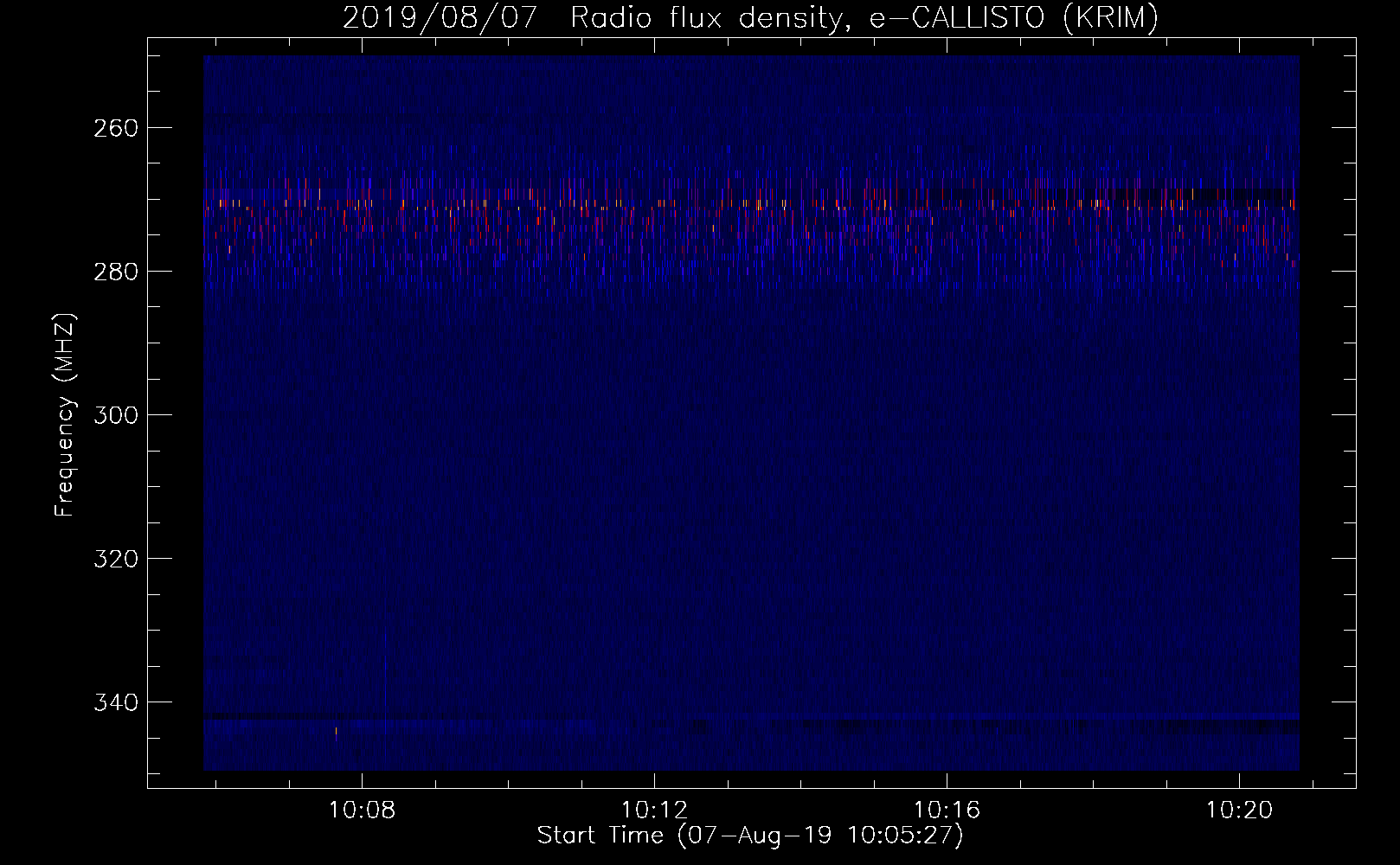The image size is (1400, 865).
Task: Click the 'Frequency (MHZ)' axis label
Action: (x=65, y=415)
